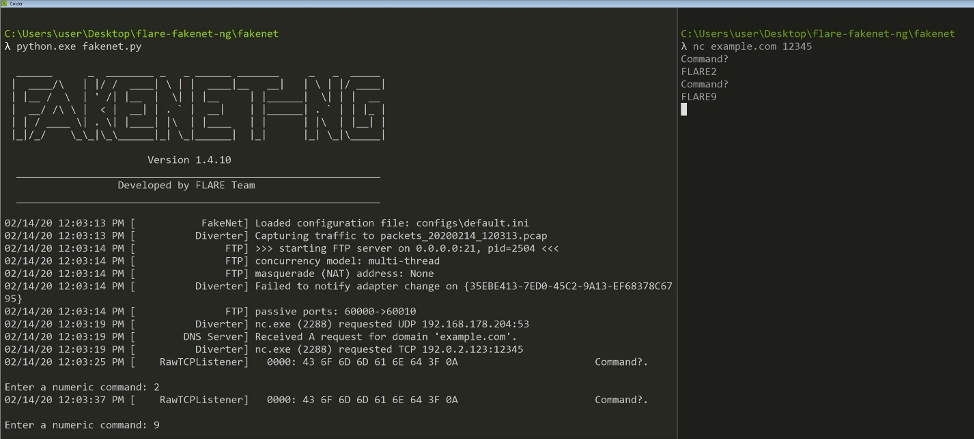Screen dimensions: 974x439
Task: Click the Cmder app icon in title bar
Action: click(x=4, y=4)
